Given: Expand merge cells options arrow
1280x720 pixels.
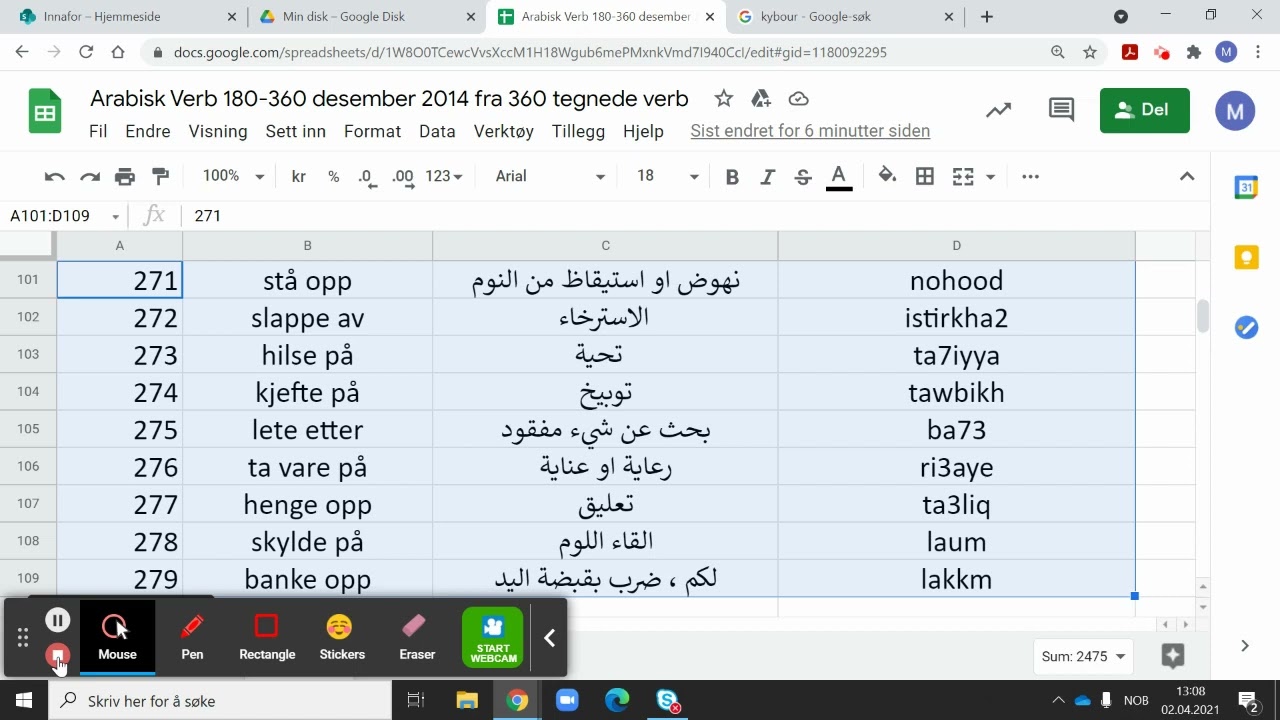Looking at the screenshot, I should (990, 177).
